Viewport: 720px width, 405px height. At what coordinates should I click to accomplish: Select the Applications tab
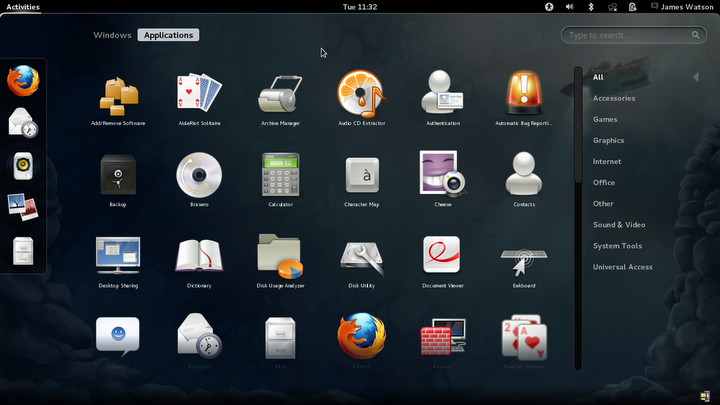click(x=169, y=35)
